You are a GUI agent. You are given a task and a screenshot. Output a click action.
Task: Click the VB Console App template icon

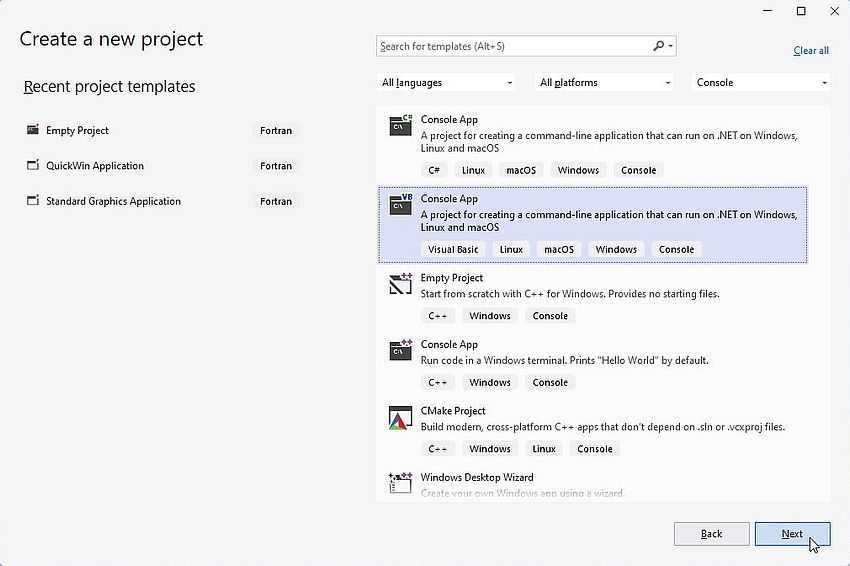point(401,204)
